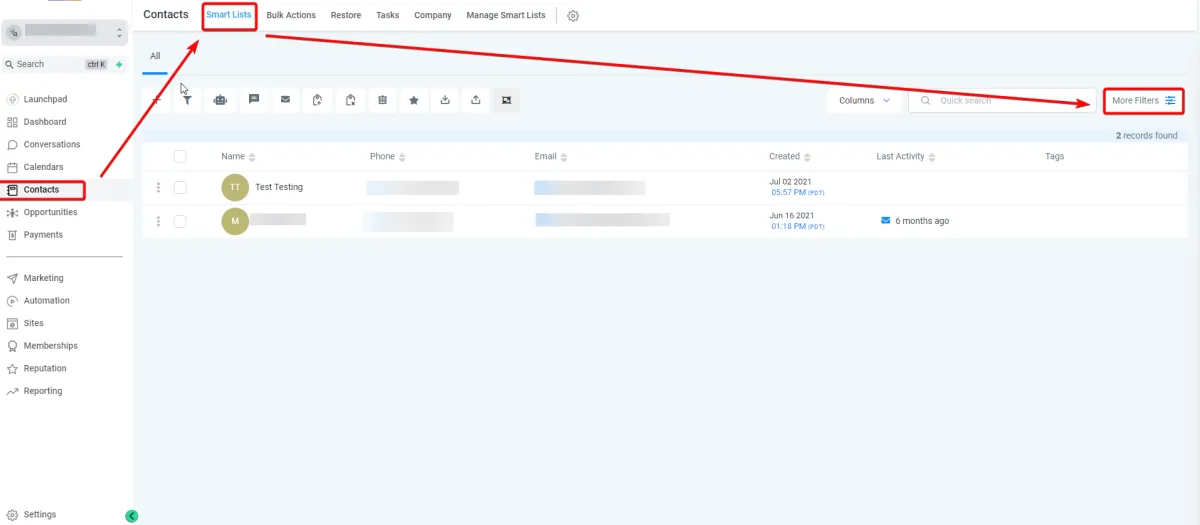Click the export contacts upload icon
This screenshot has height=525, width=1200.
click(x=476, y=100)
